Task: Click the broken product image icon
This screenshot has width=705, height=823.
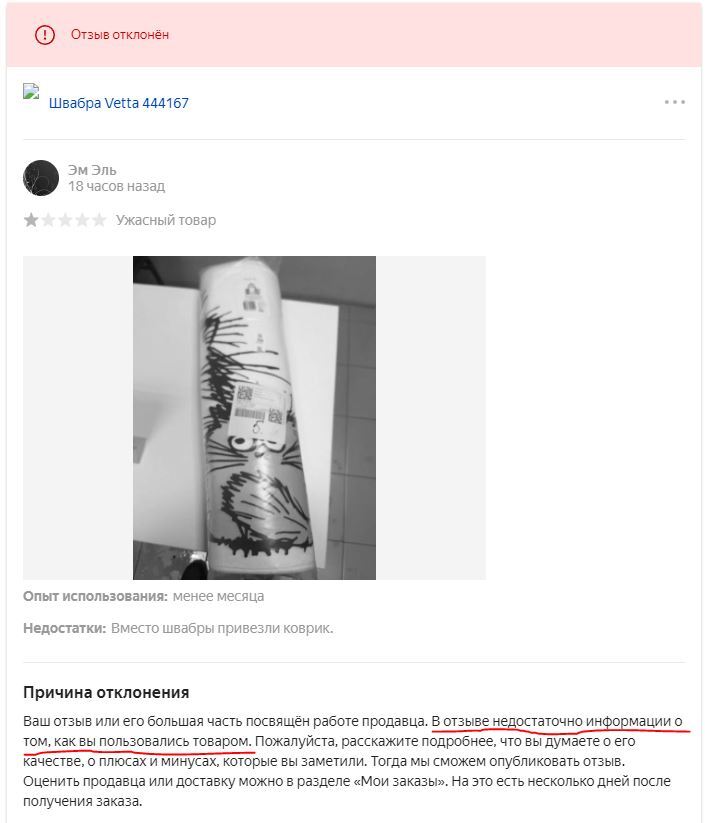Action: click(31, 91)
